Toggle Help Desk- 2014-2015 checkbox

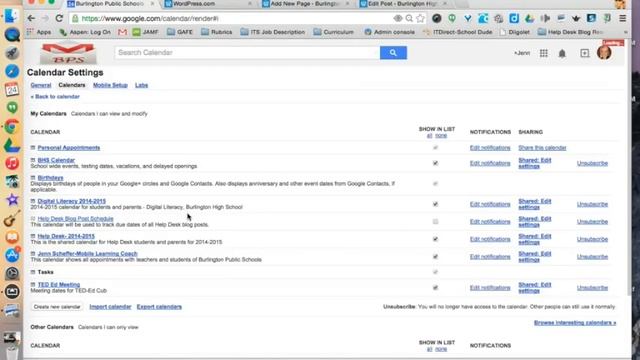click(436, 239)
